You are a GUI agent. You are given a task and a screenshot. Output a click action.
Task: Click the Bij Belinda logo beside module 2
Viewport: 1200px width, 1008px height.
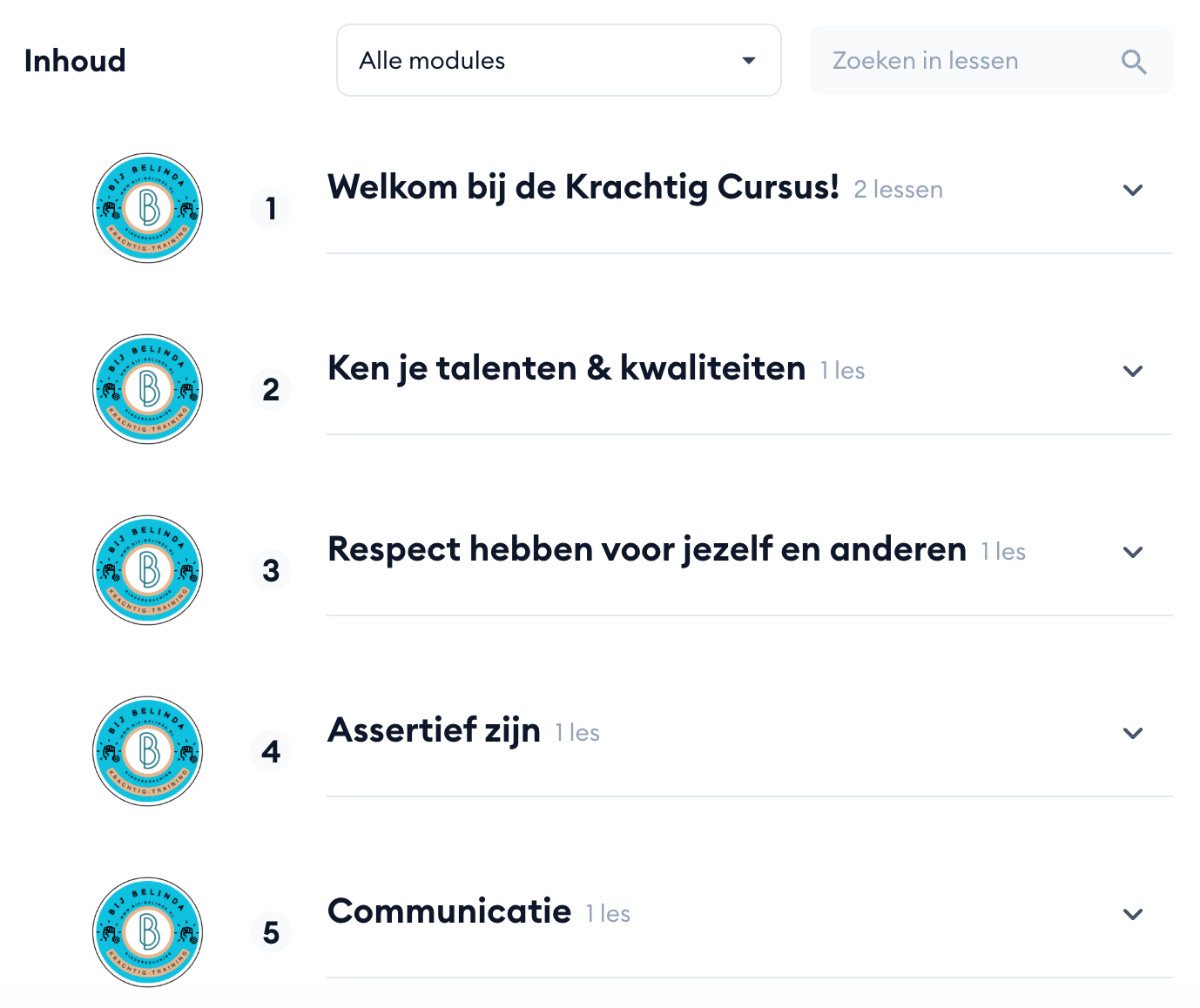coord(148,389)
